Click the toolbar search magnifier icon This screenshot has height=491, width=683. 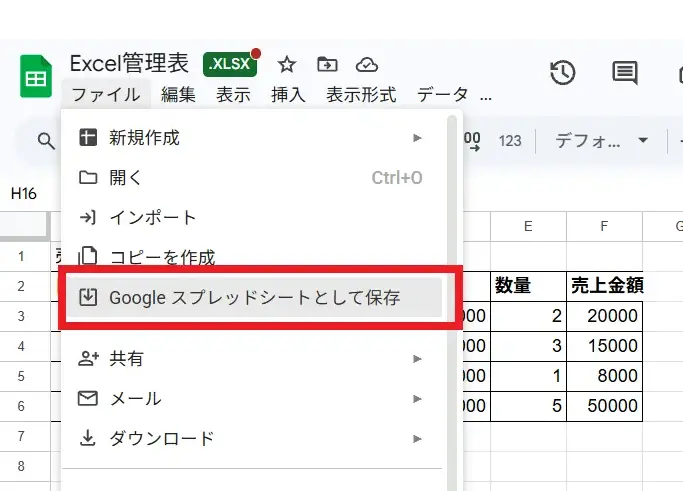(46, 141)
